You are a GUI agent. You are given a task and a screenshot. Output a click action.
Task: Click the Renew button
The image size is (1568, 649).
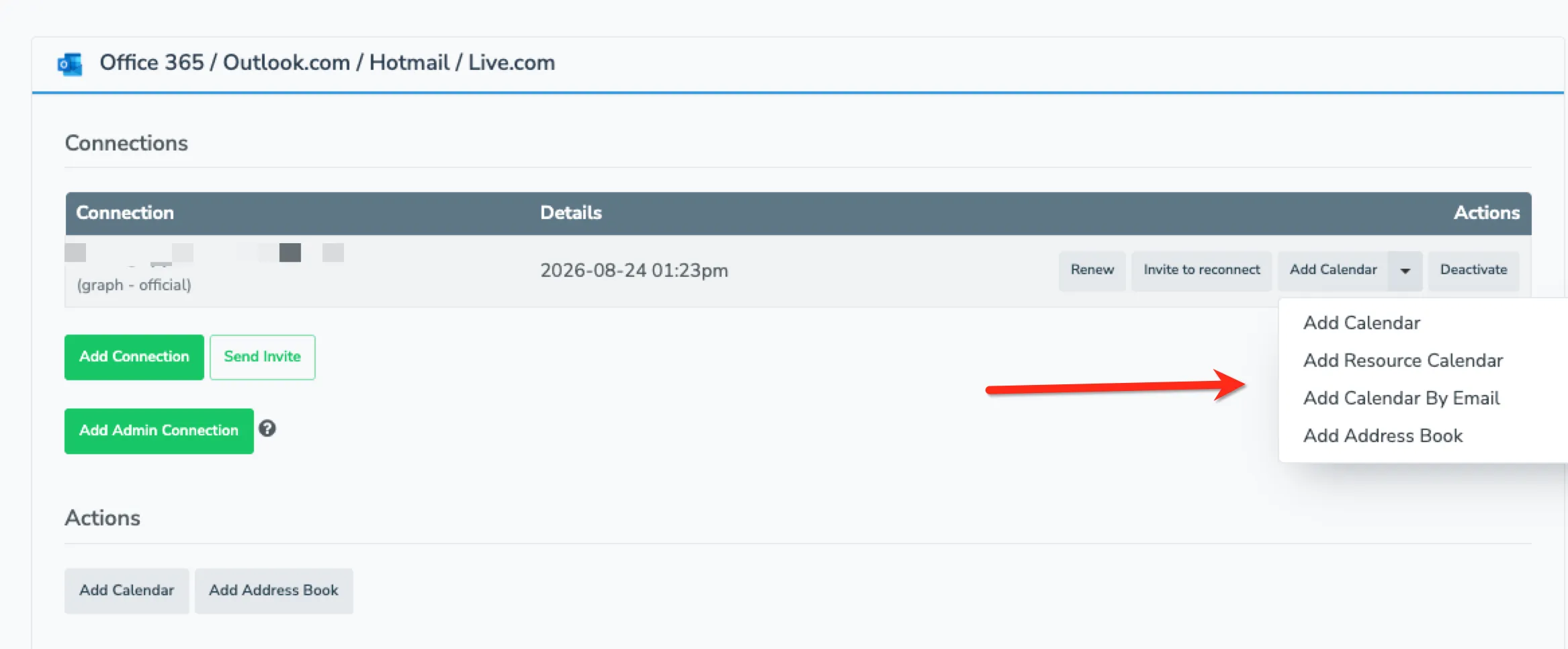(1092, 271)
